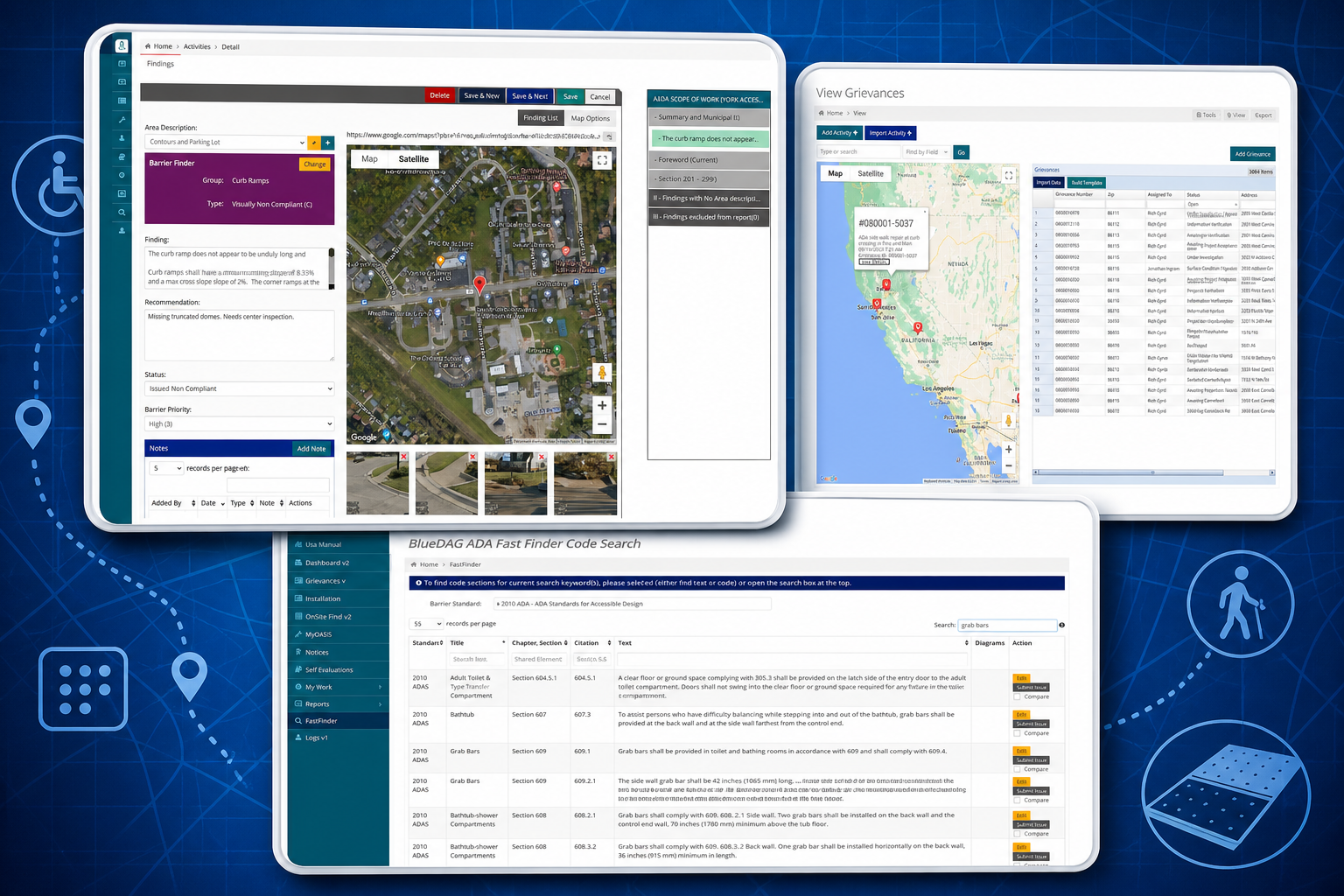
Task: Click the search help icon in FastFinder
Action: pos(1061,625)
